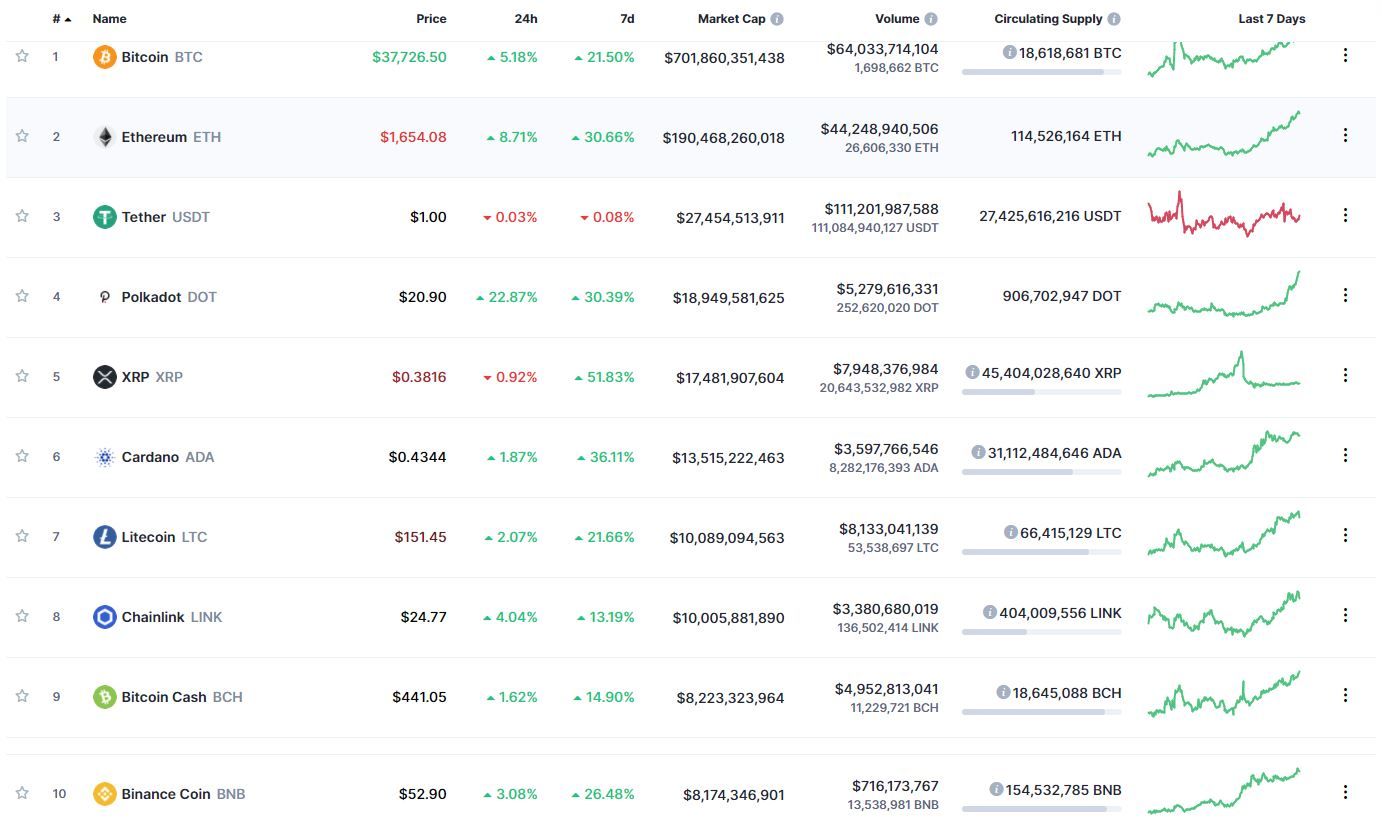The image size is (1382, 829).
Task: Click the info icon beside Market Cap header
Action: 777,19
